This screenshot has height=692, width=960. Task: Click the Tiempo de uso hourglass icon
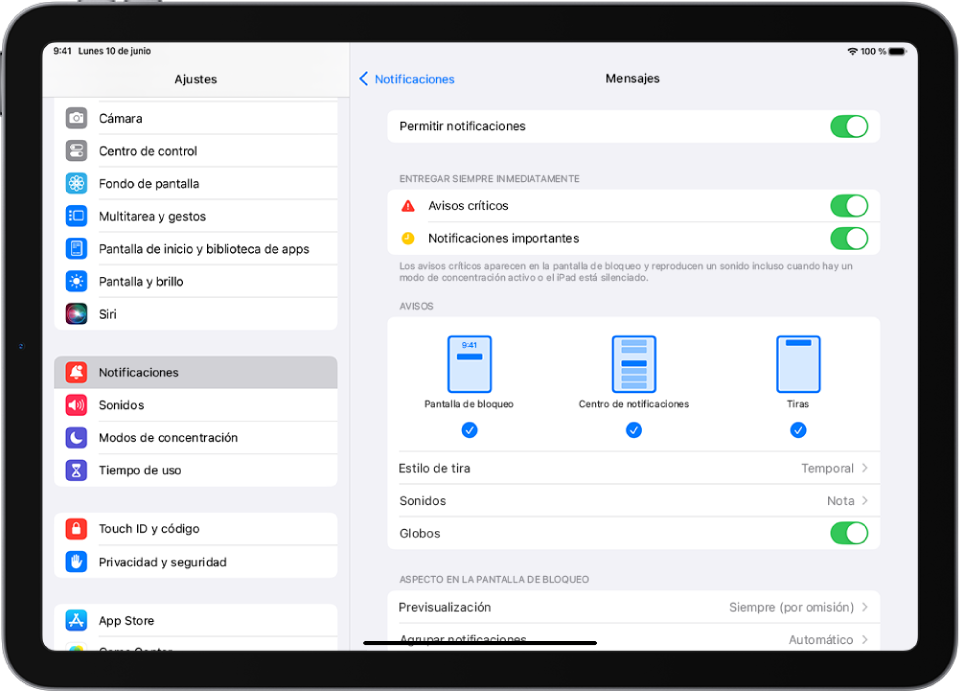point(76,470)
